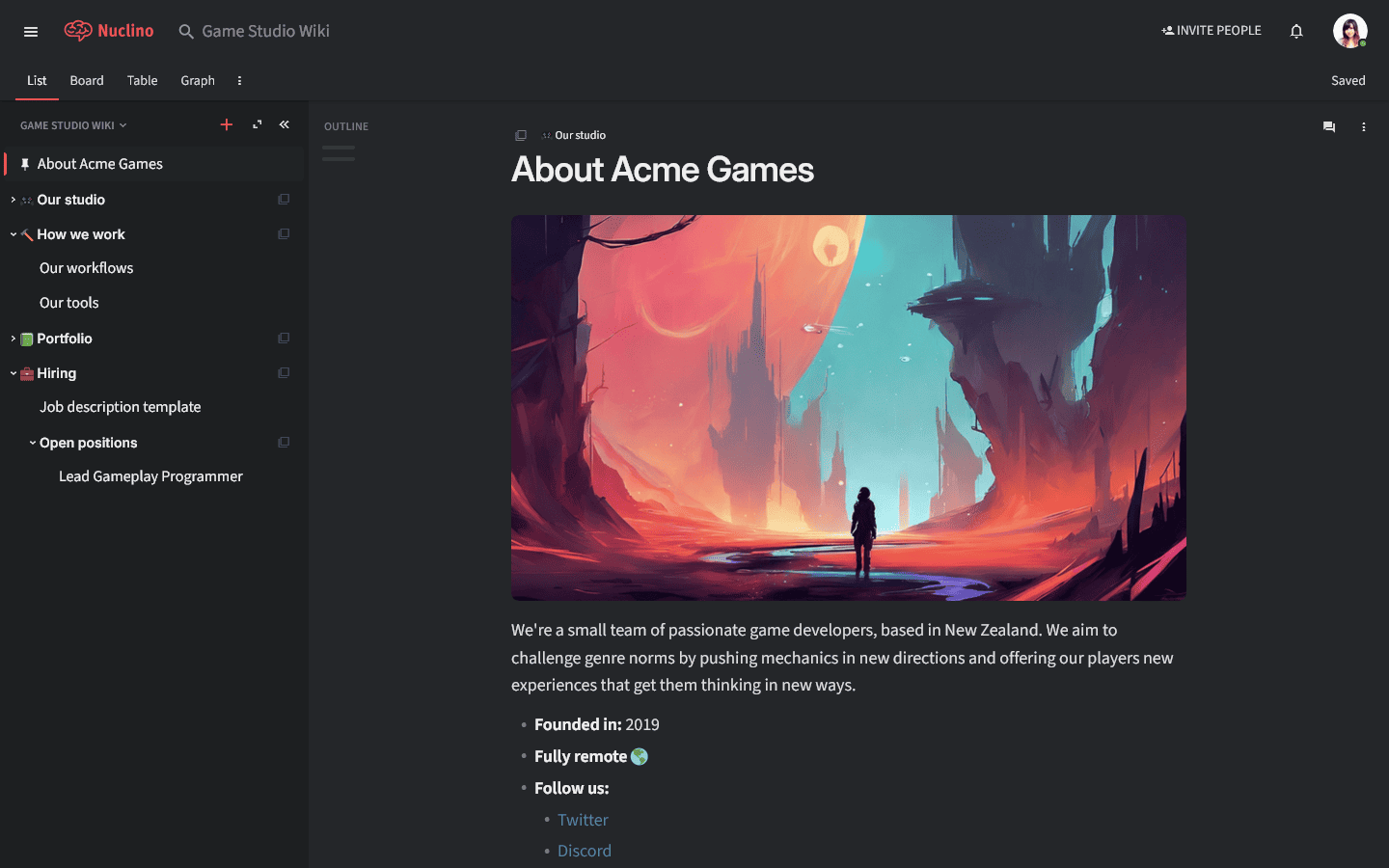Image resolution: width=1389 pixels, height=868 pixels.
Task: Create a new item with the red plus icon
Action: click(227, 124)
